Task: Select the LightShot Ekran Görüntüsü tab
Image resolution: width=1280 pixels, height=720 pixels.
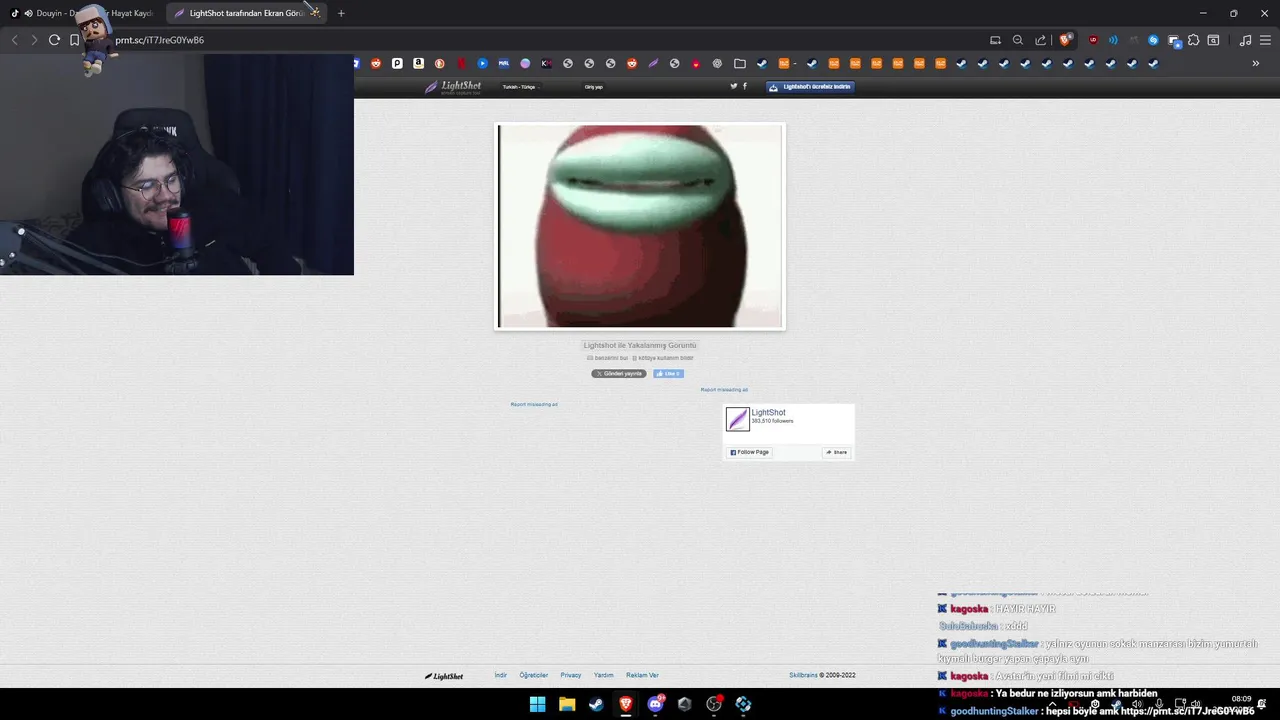Action: coord(245,13)
